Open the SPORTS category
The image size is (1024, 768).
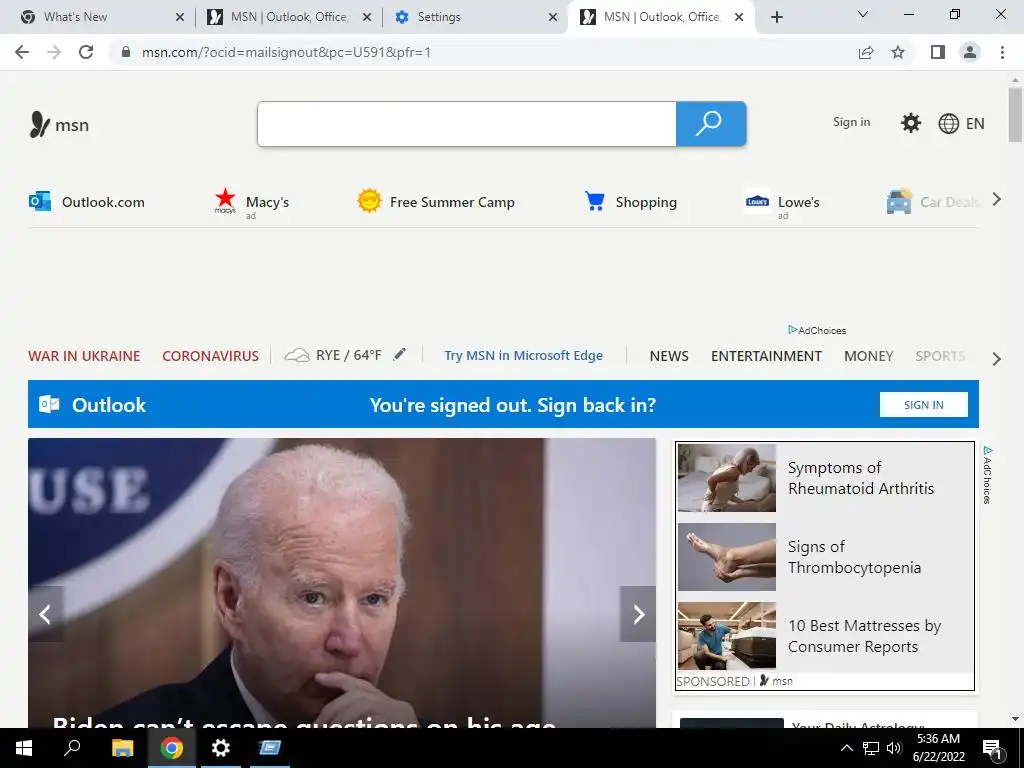point(940,356)
